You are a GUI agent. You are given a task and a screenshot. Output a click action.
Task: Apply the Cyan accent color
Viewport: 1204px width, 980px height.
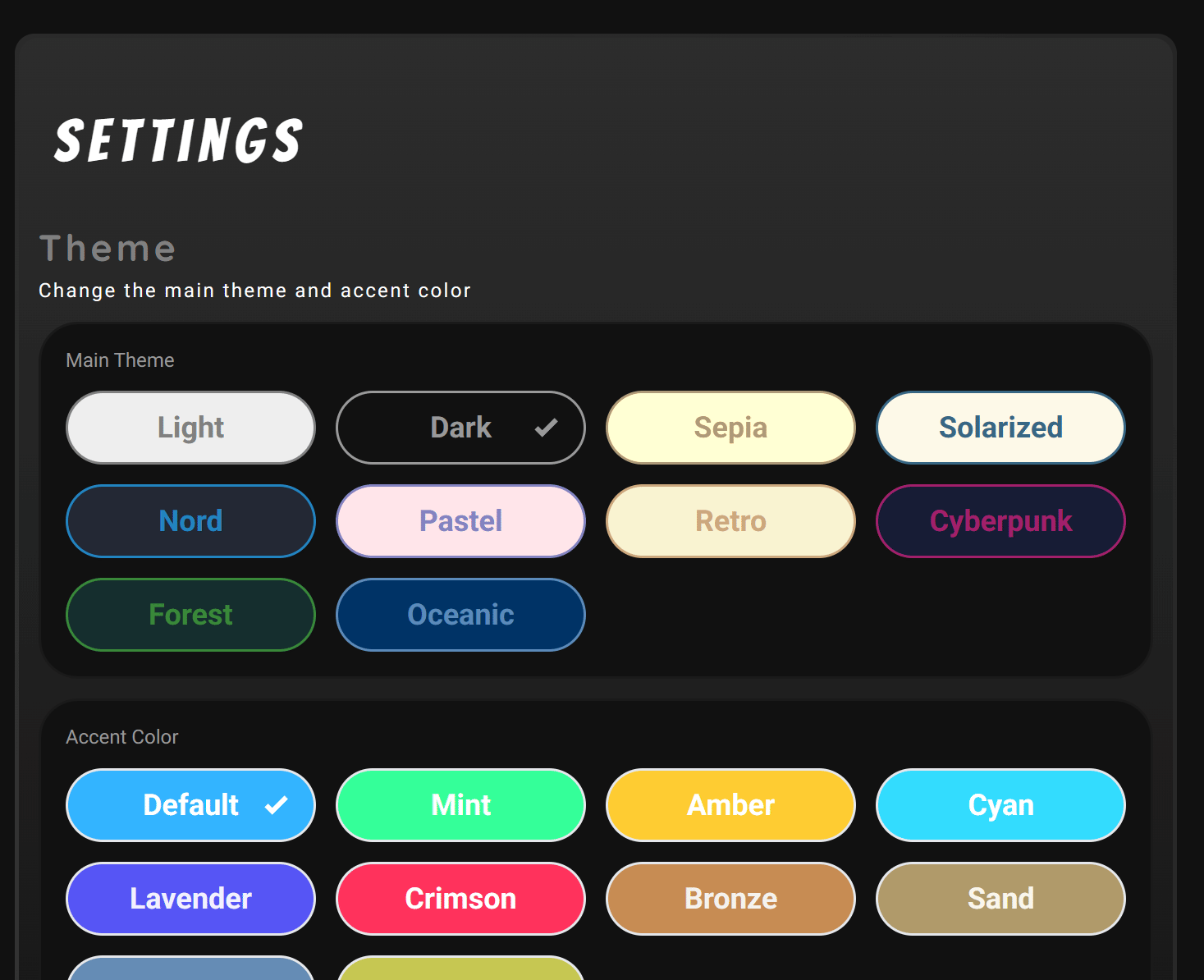(1000, 805)
